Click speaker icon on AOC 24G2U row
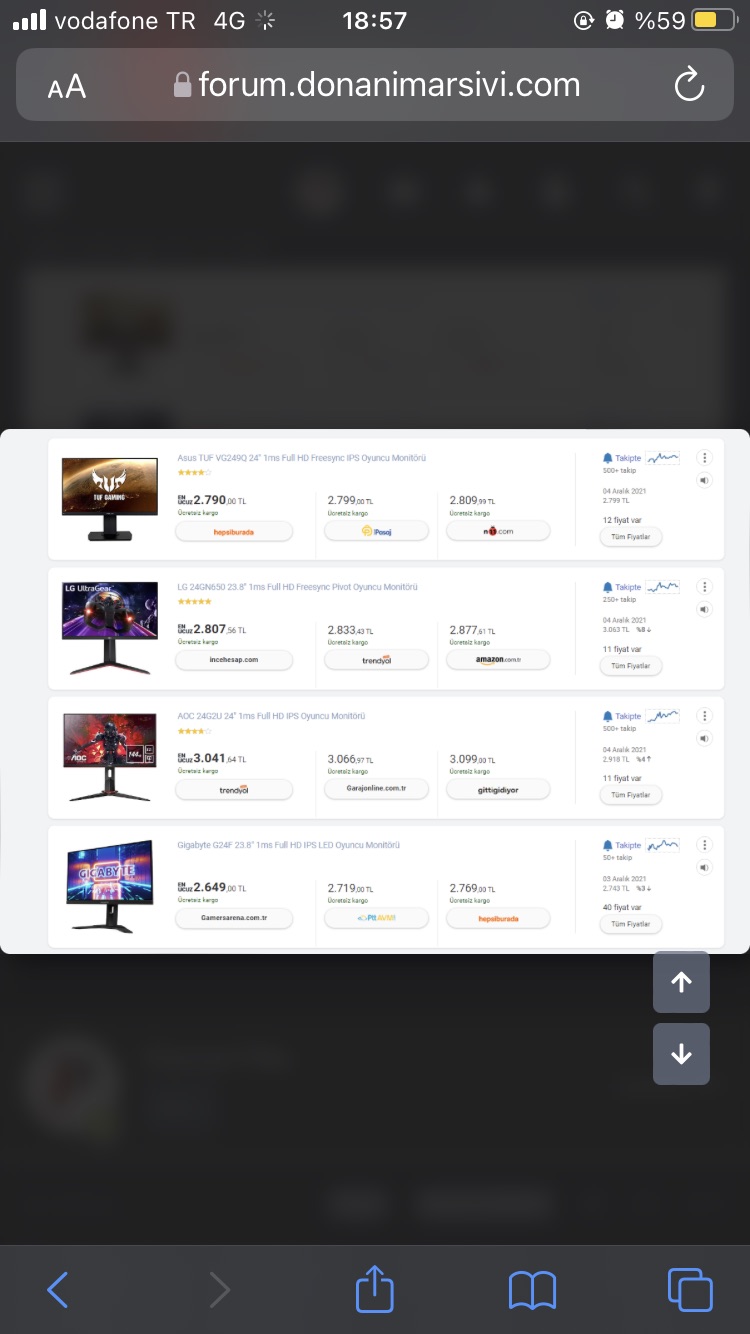 tap(705, 739)
